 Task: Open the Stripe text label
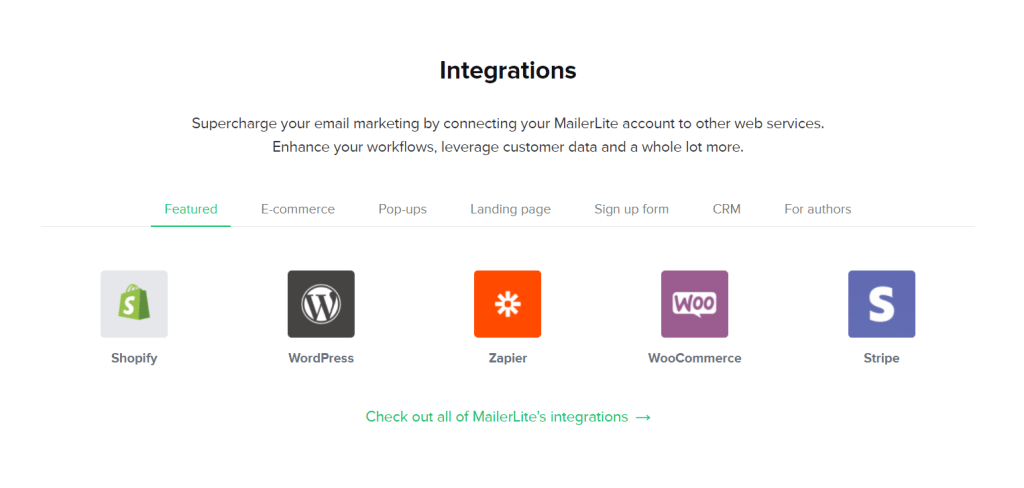(x=882, y=359)
